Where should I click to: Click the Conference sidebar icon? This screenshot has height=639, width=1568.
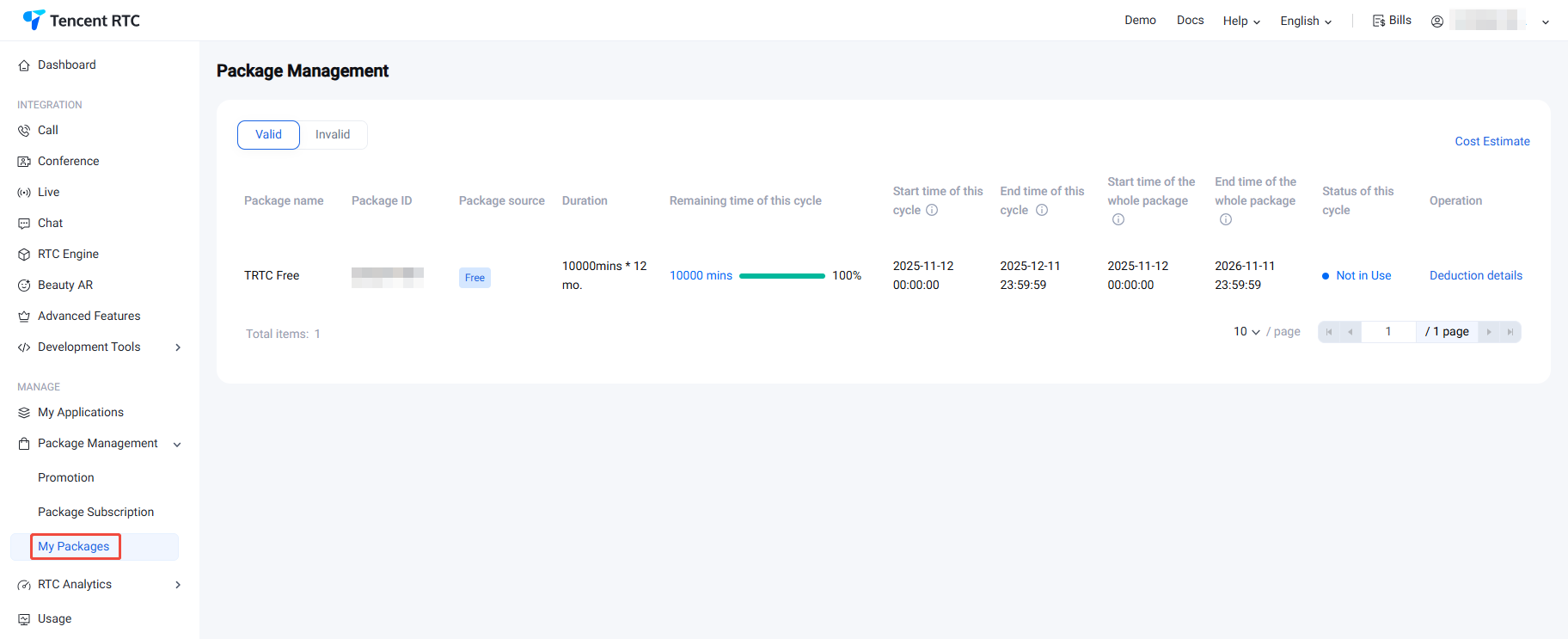[24, 162]
